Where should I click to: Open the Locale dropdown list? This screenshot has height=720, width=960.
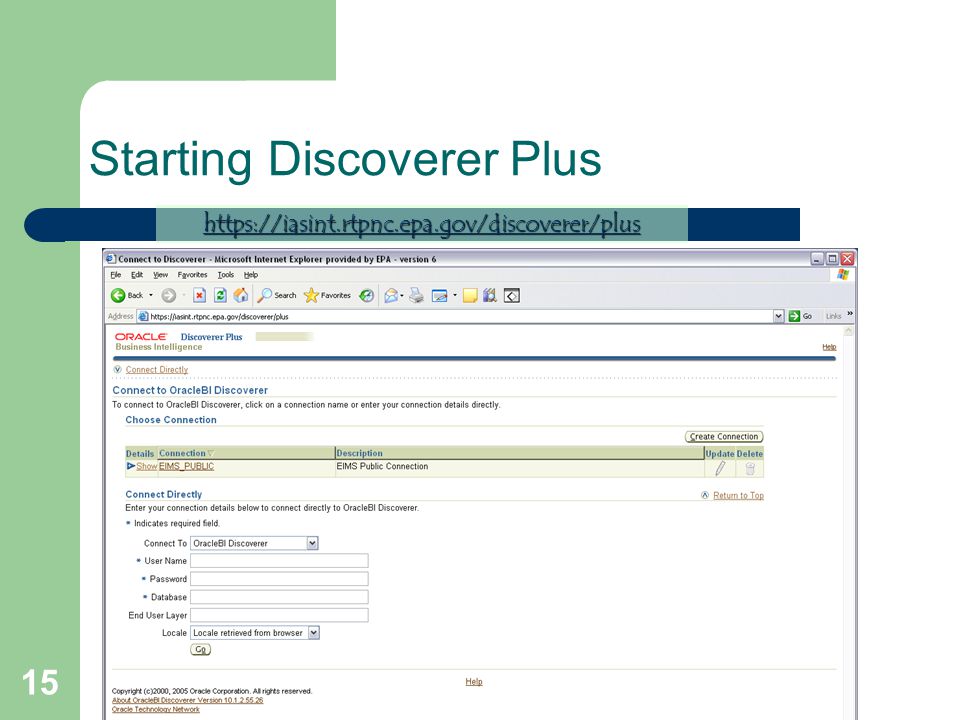(x=313, y=632)
